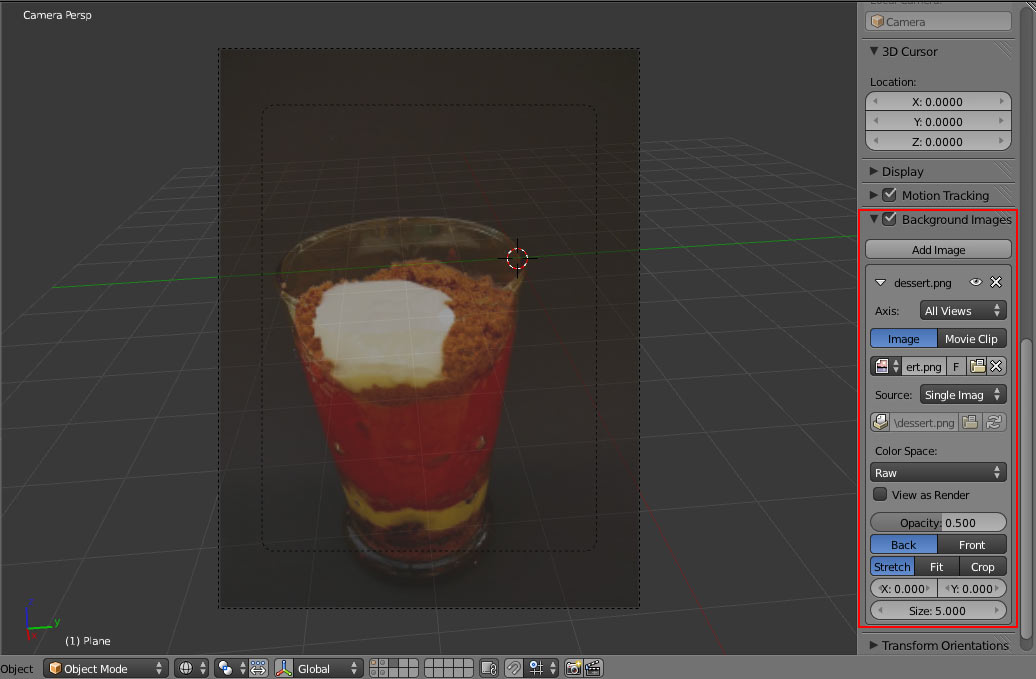Expand the Motion Tracking panel

point(873,195)
